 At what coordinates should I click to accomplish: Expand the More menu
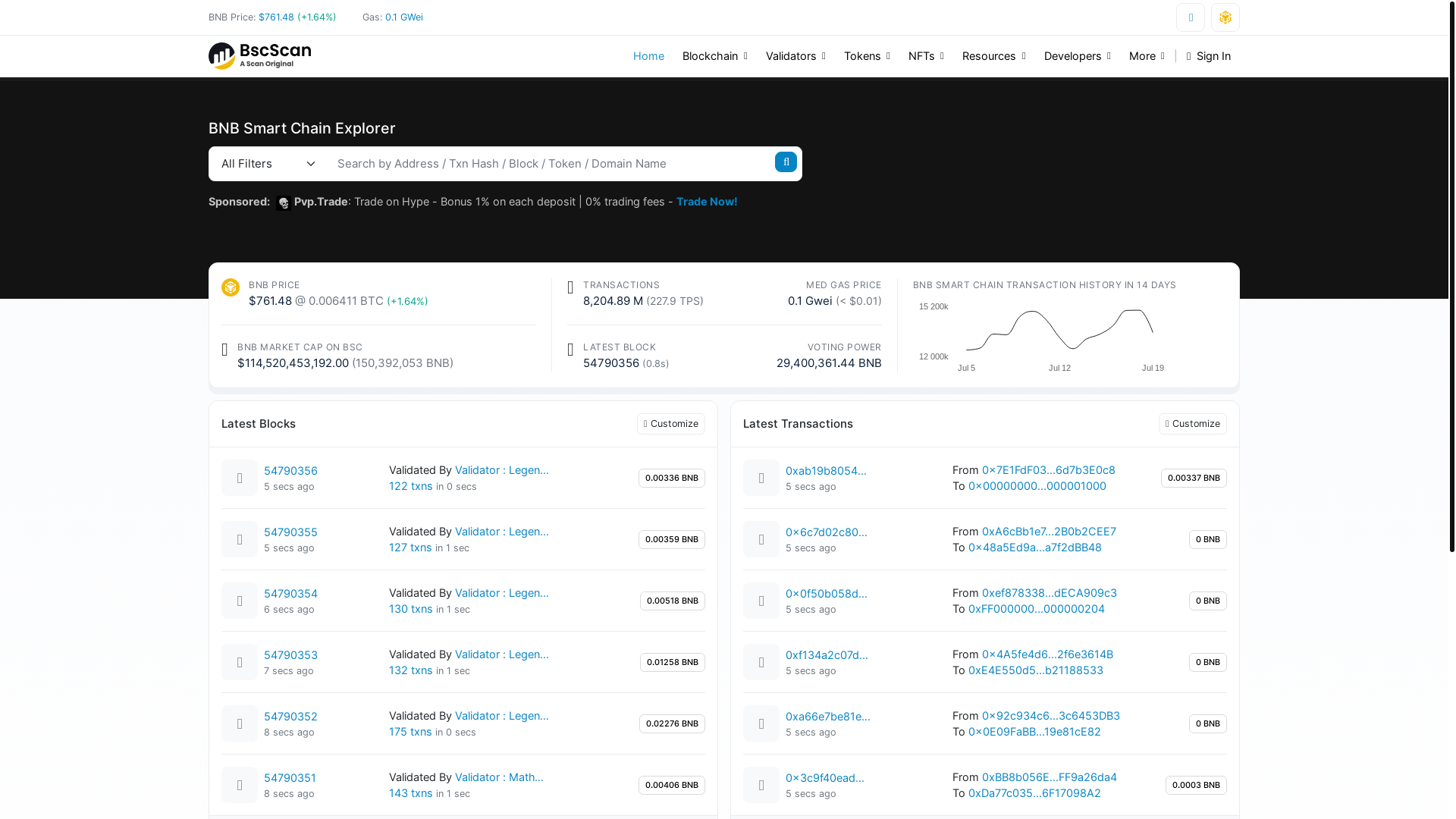pos(1147,56)
